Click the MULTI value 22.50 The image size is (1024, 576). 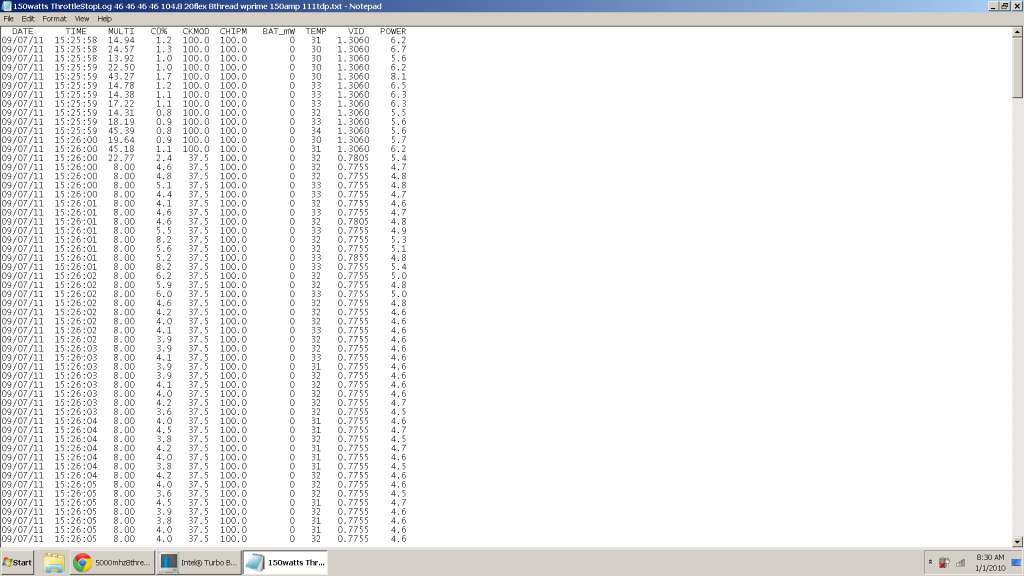click(121, 68)
